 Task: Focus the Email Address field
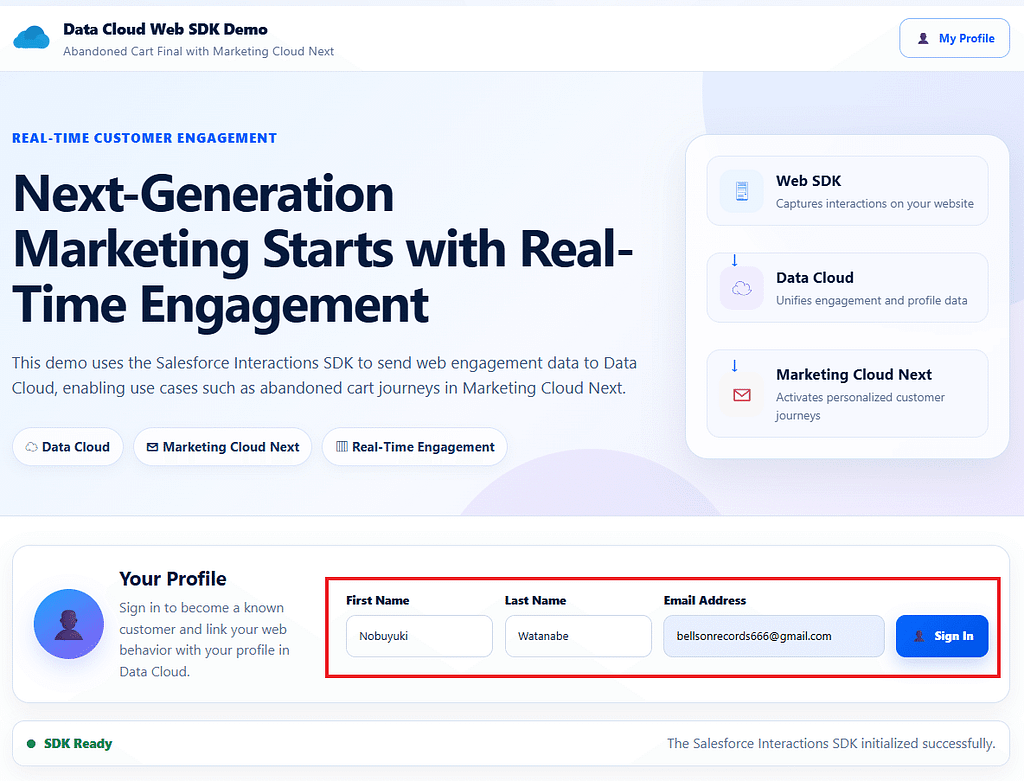pos(774,636)
